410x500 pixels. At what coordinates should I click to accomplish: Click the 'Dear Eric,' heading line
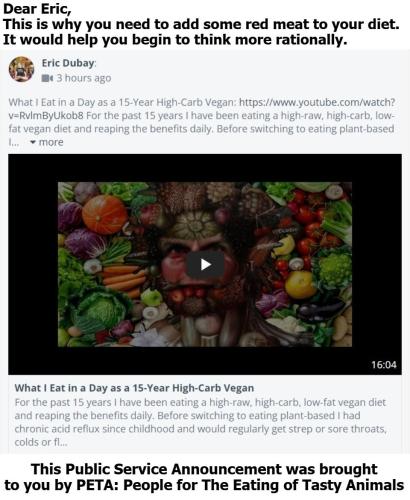tap(37, 9)
